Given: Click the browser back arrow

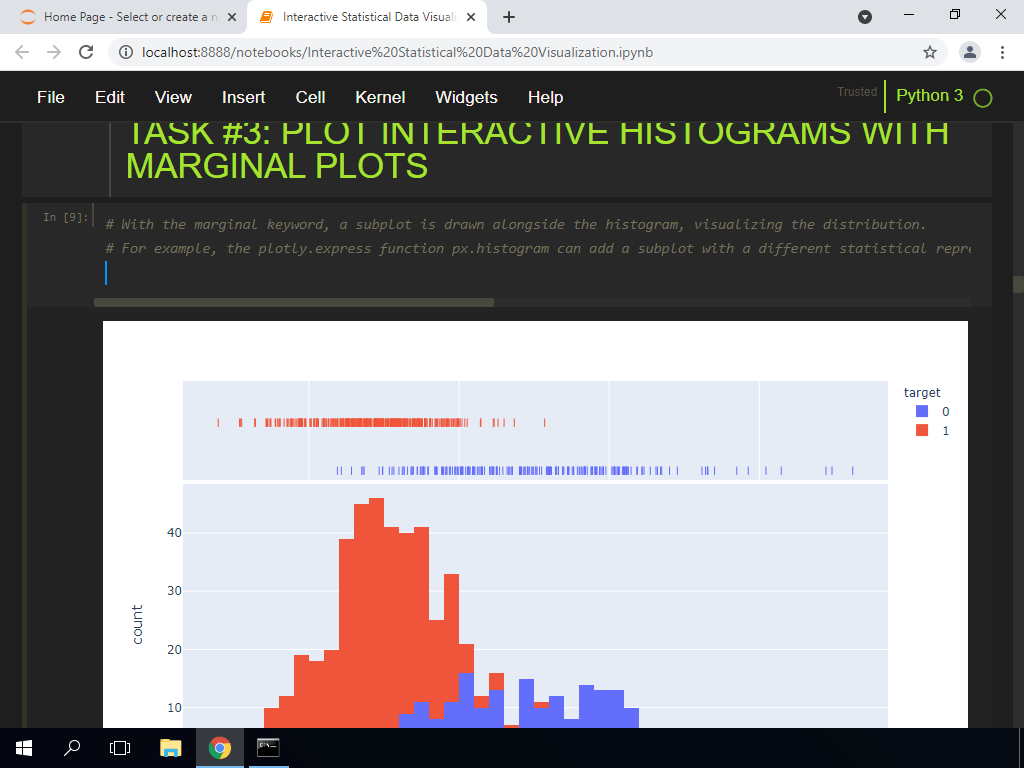Looking at the screenshot, I should pos(20,52).
